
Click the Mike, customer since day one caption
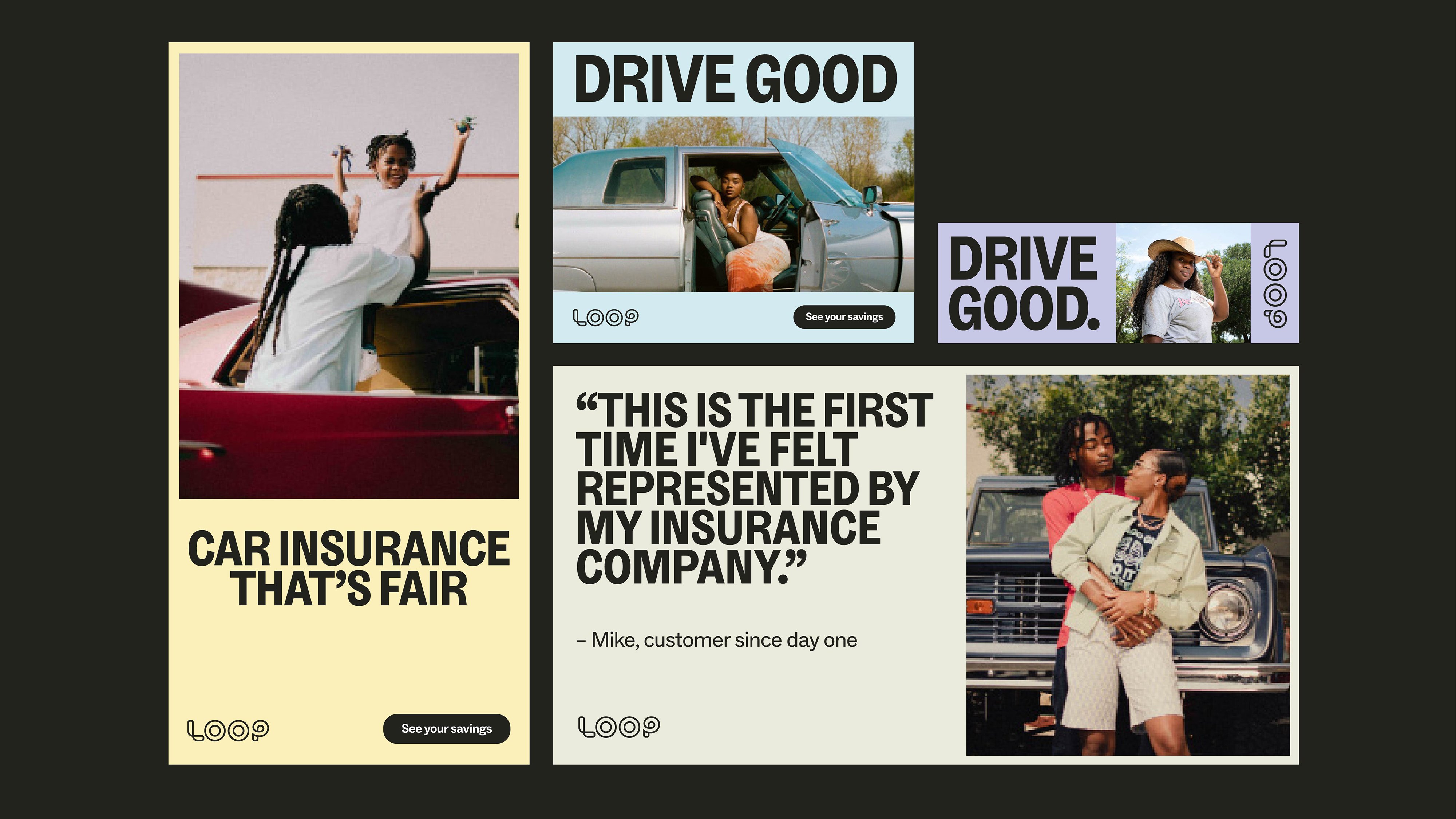coord(717,640)
